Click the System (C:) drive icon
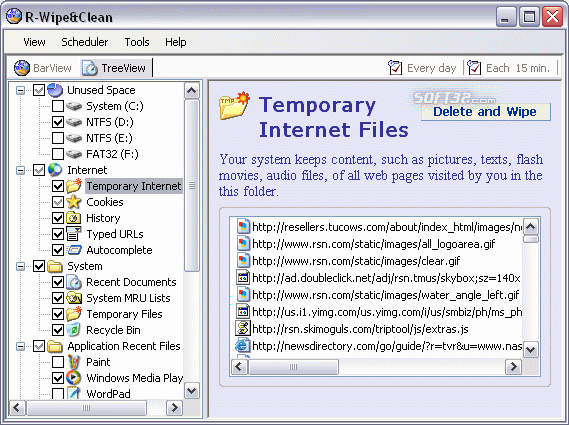 pos(74,106)
